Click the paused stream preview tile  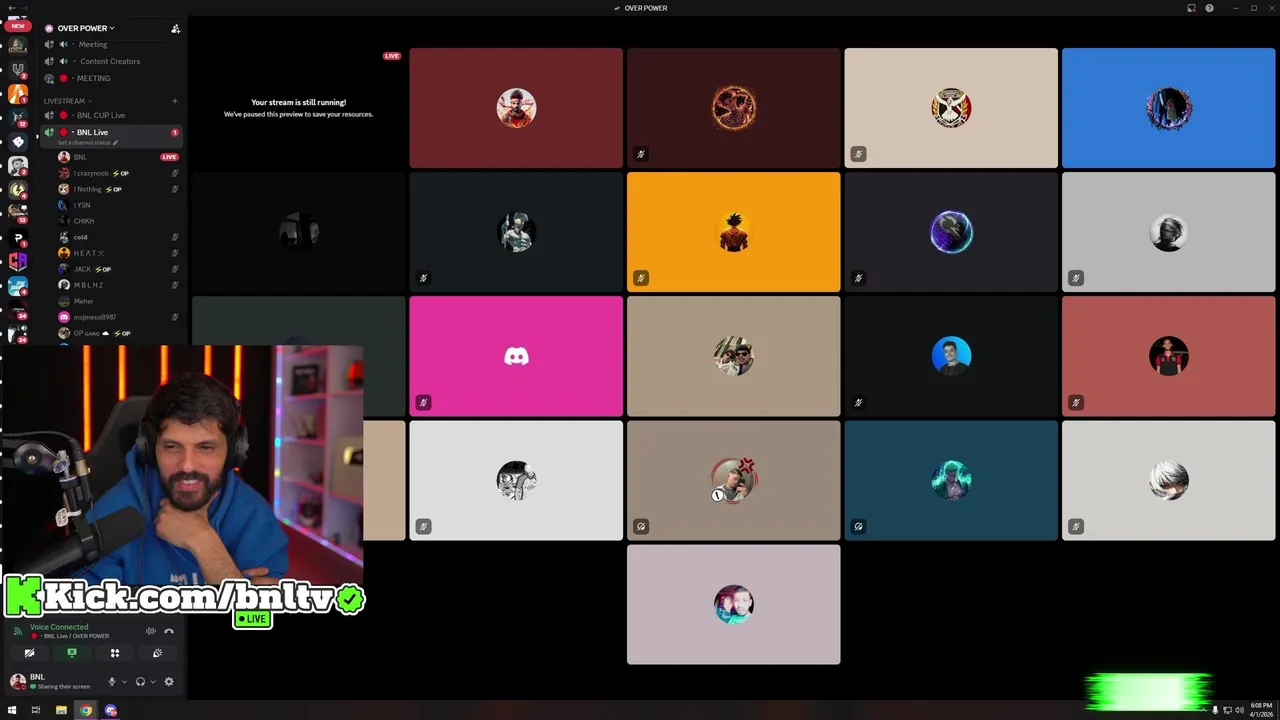298,108
